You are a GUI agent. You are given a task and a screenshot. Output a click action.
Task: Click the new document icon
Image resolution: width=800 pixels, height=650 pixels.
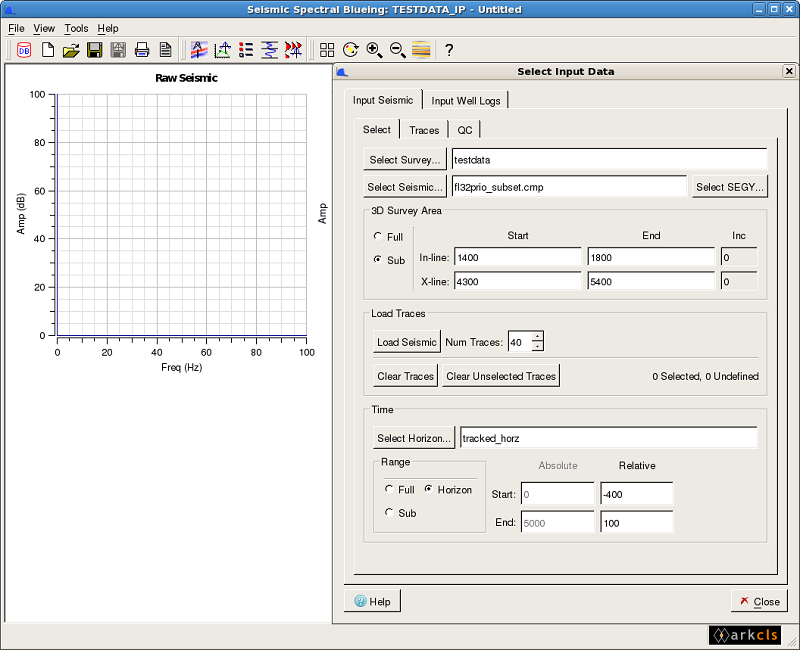click(48, 50)
